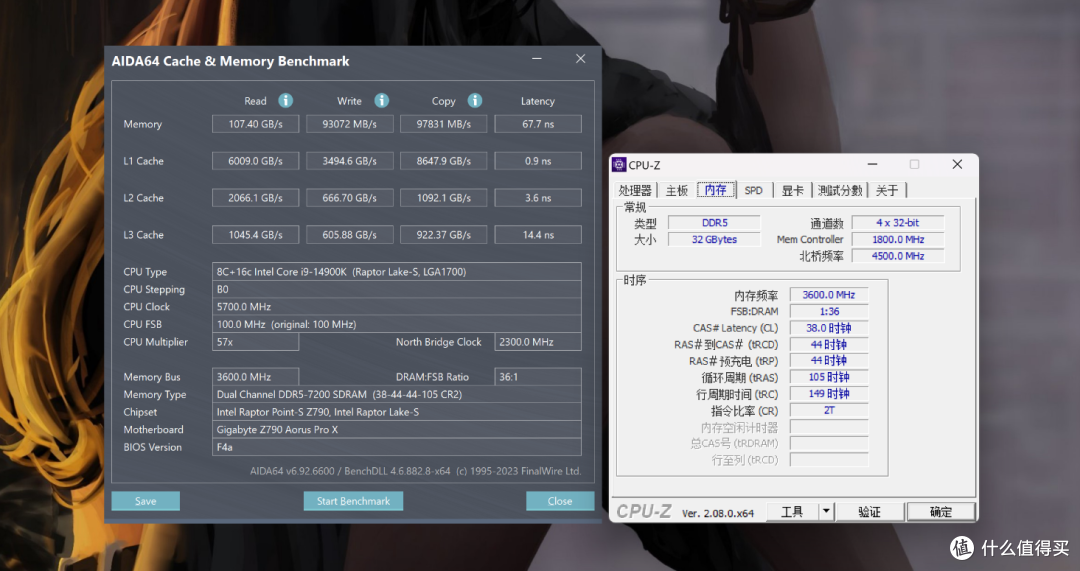Click the 北桥频率 value 4500.0 MHz

(x=897, y=256)
